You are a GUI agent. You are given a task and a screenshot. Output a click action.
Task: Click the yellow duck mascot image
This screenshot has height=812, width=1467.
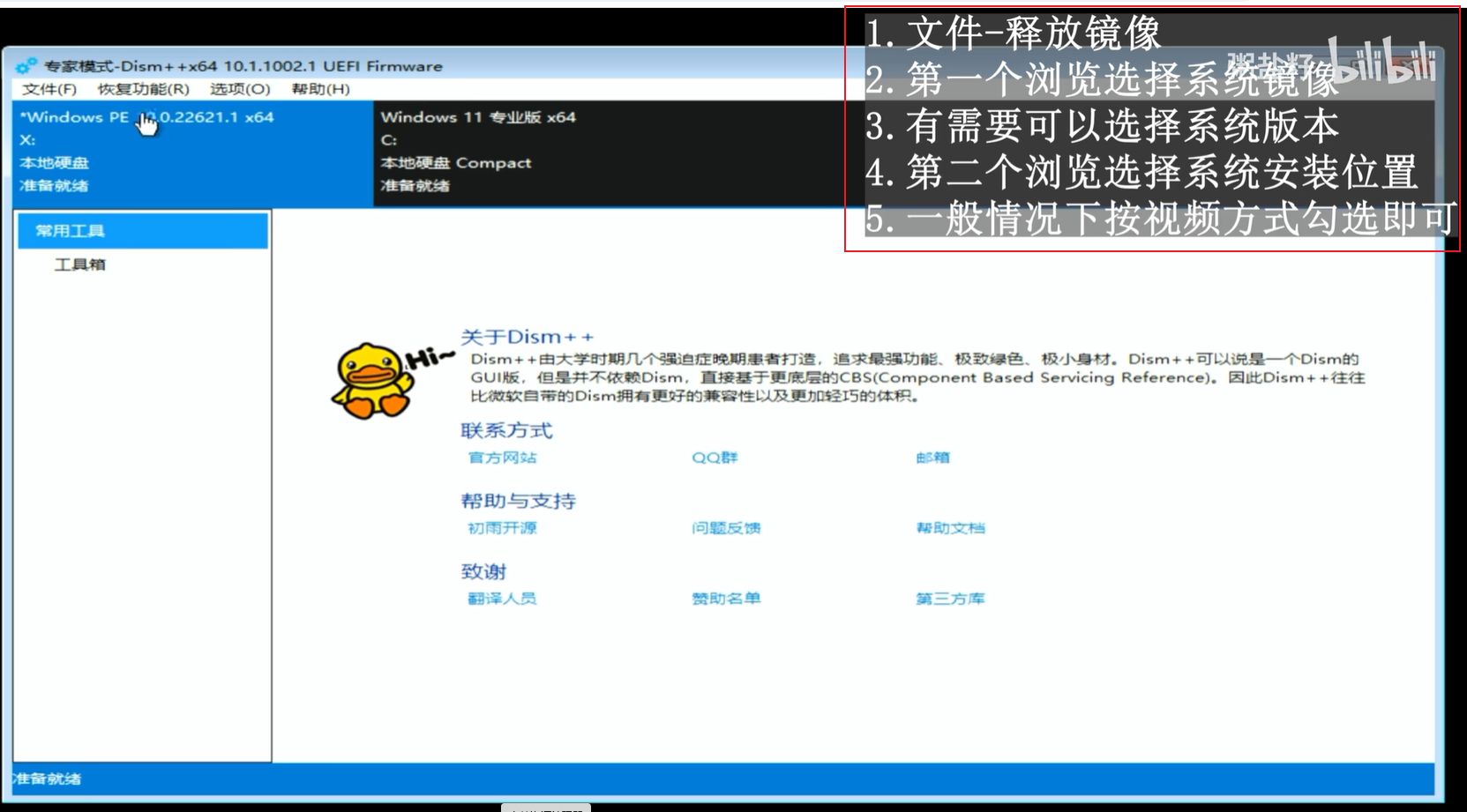pos(372,381)
